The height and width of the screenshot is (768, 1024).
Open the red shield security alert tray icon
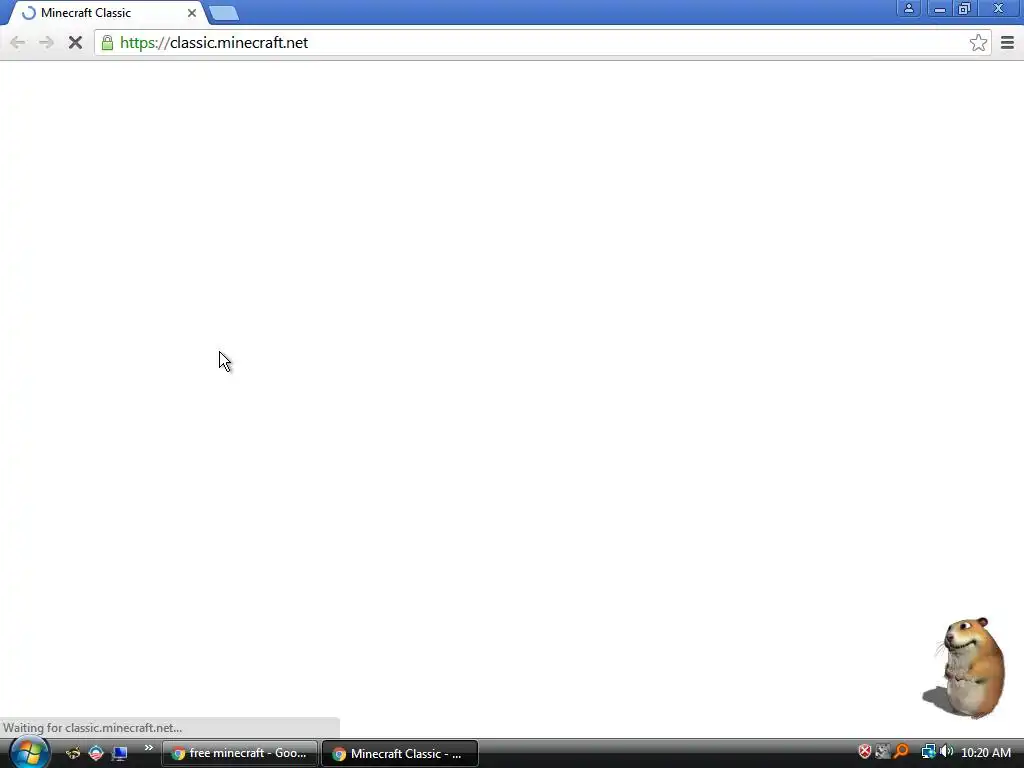(x=865, y=752)
